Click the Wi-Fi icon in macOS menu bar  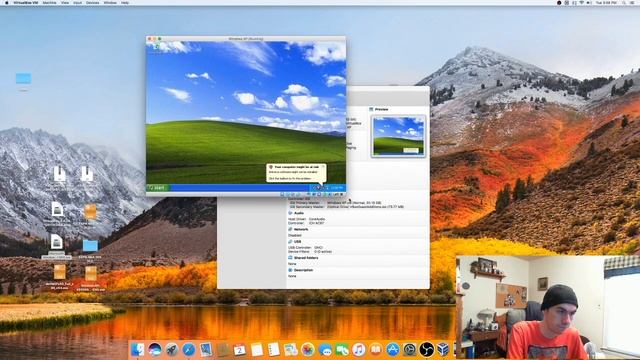pyautogui.click(x=581, y=2)
